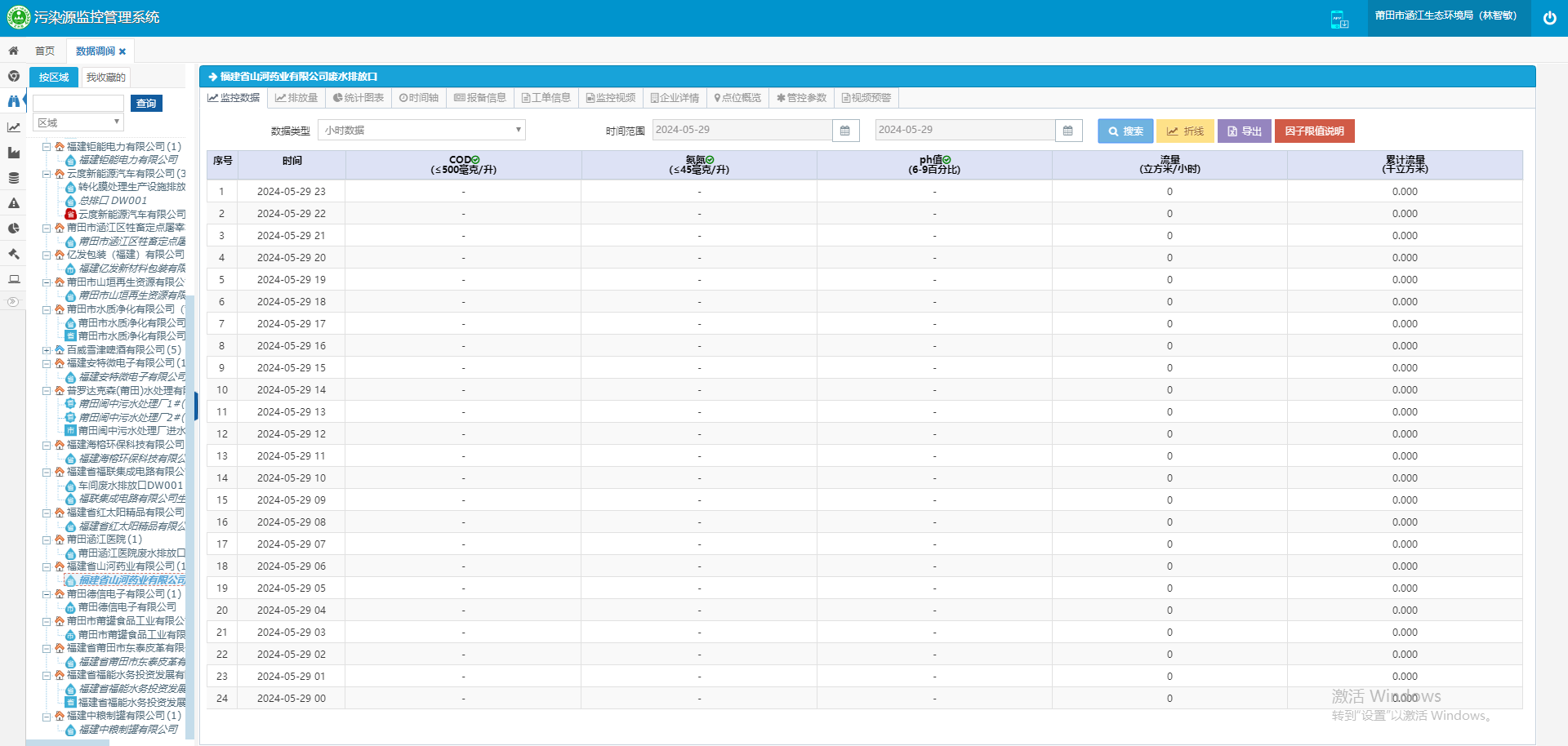Select the binoculars search icon in sidebar

(13, 101)
